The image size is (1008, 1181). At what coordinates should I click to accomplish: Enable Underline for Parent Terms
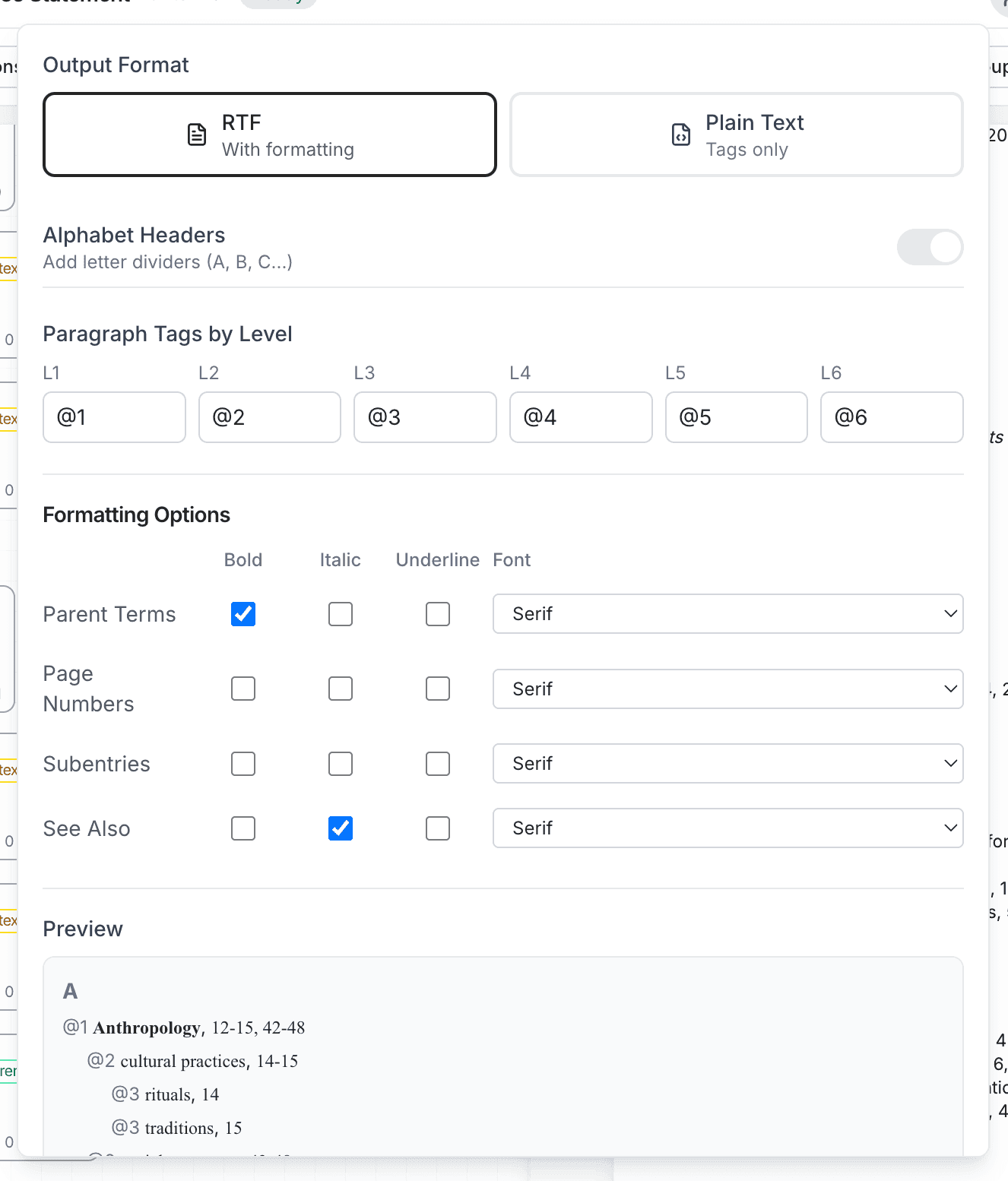point(438,614)
